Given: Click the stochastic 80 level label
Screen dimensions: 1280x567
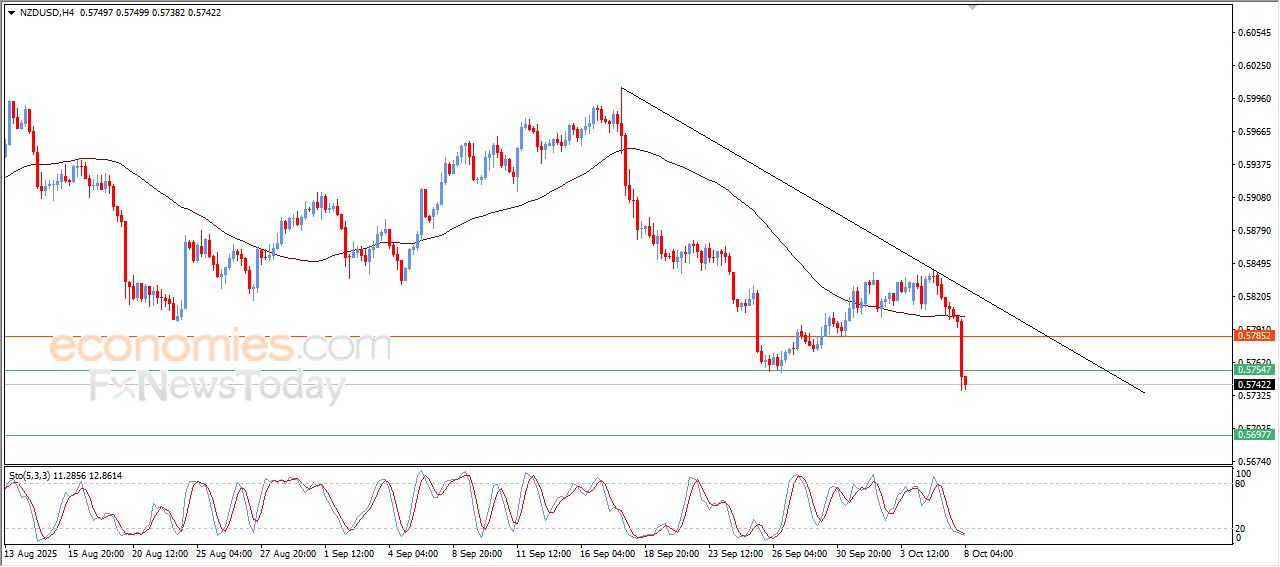Looking at the screenshot, I should tap(1242, 484).
